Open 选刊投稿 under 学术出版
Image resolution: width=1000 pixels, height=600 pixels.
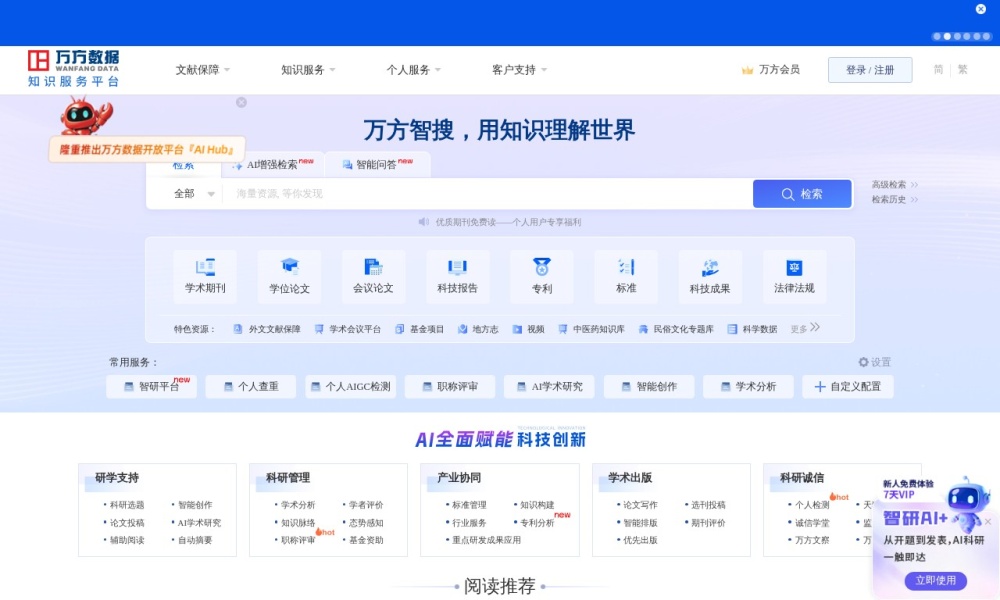tap(709, 504)
